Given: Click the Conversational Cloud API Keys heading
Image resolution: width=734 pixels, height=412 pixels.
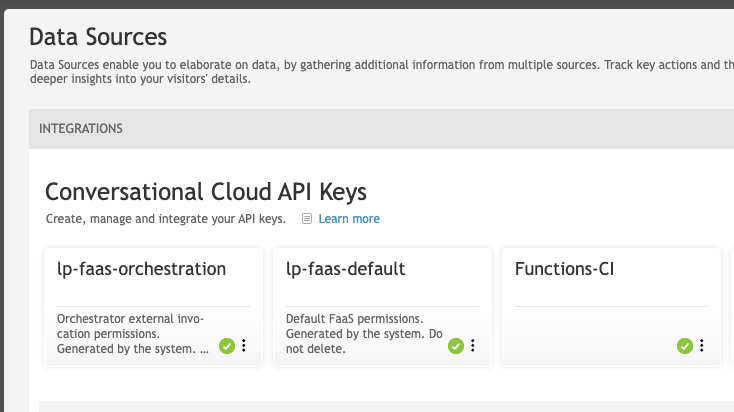Looking at the screenshot, I should [206, 192].
